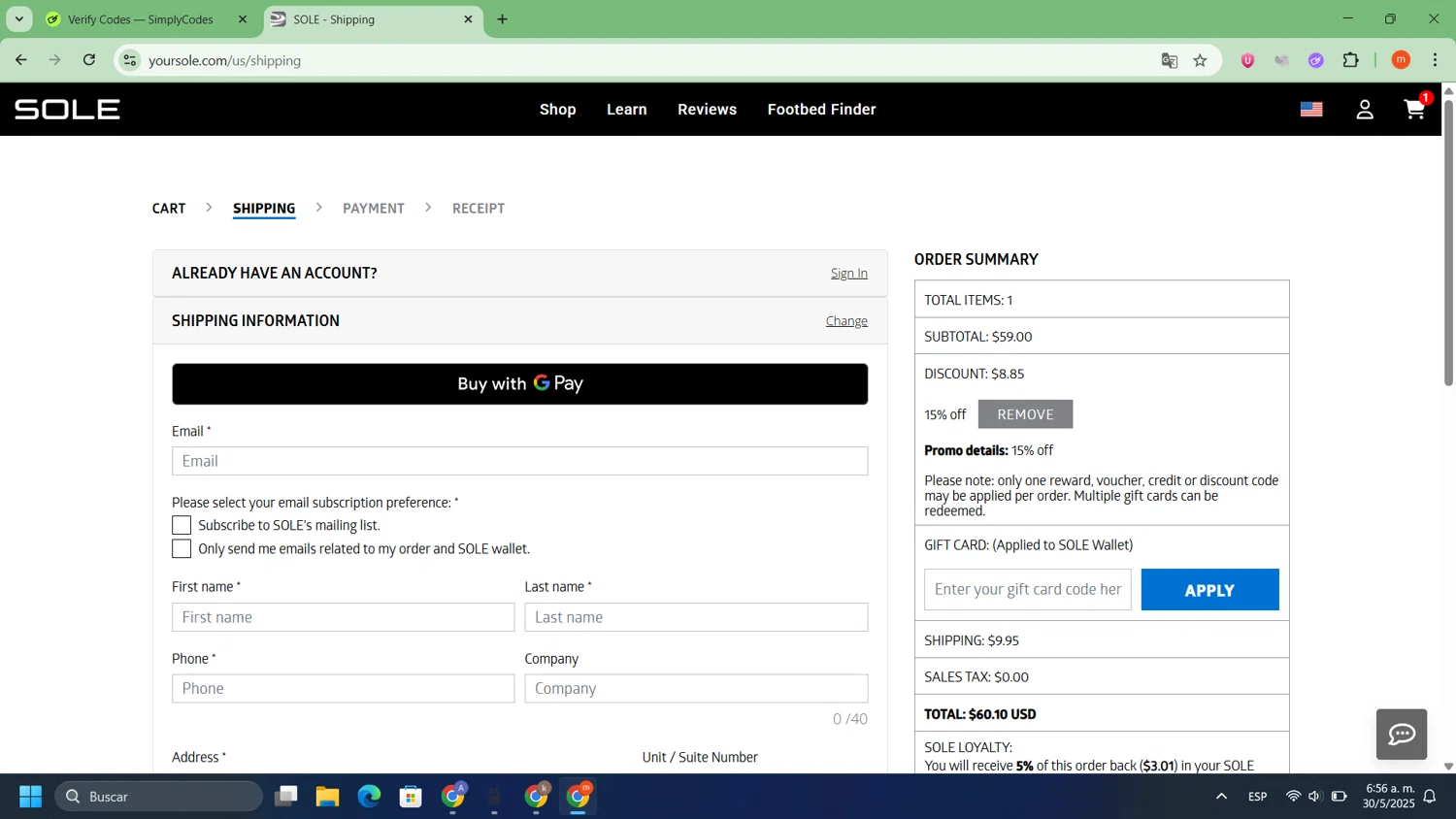1456x819 pixels.
Task: Focus the Email field
Action: pyautogui.click(x=520, y=461)
